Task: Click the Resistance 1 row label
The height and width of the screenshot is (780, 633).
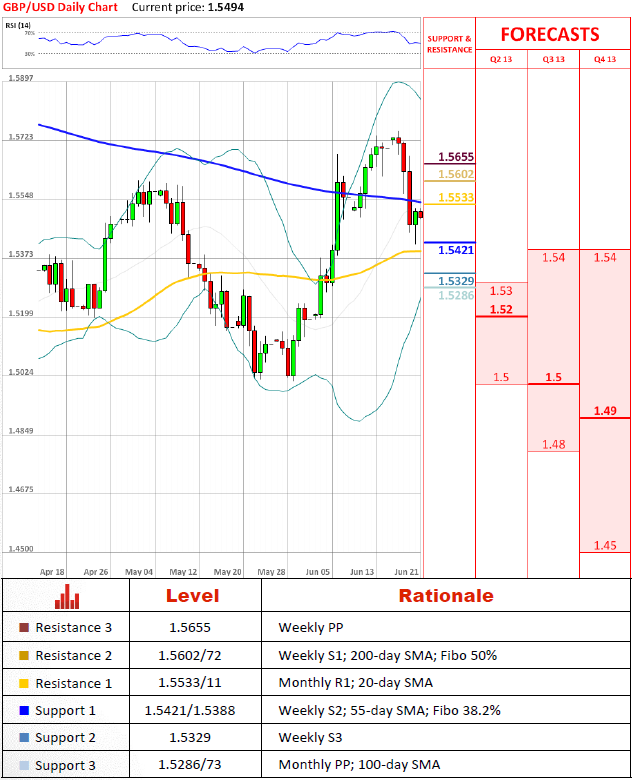Action: point(74,683)
